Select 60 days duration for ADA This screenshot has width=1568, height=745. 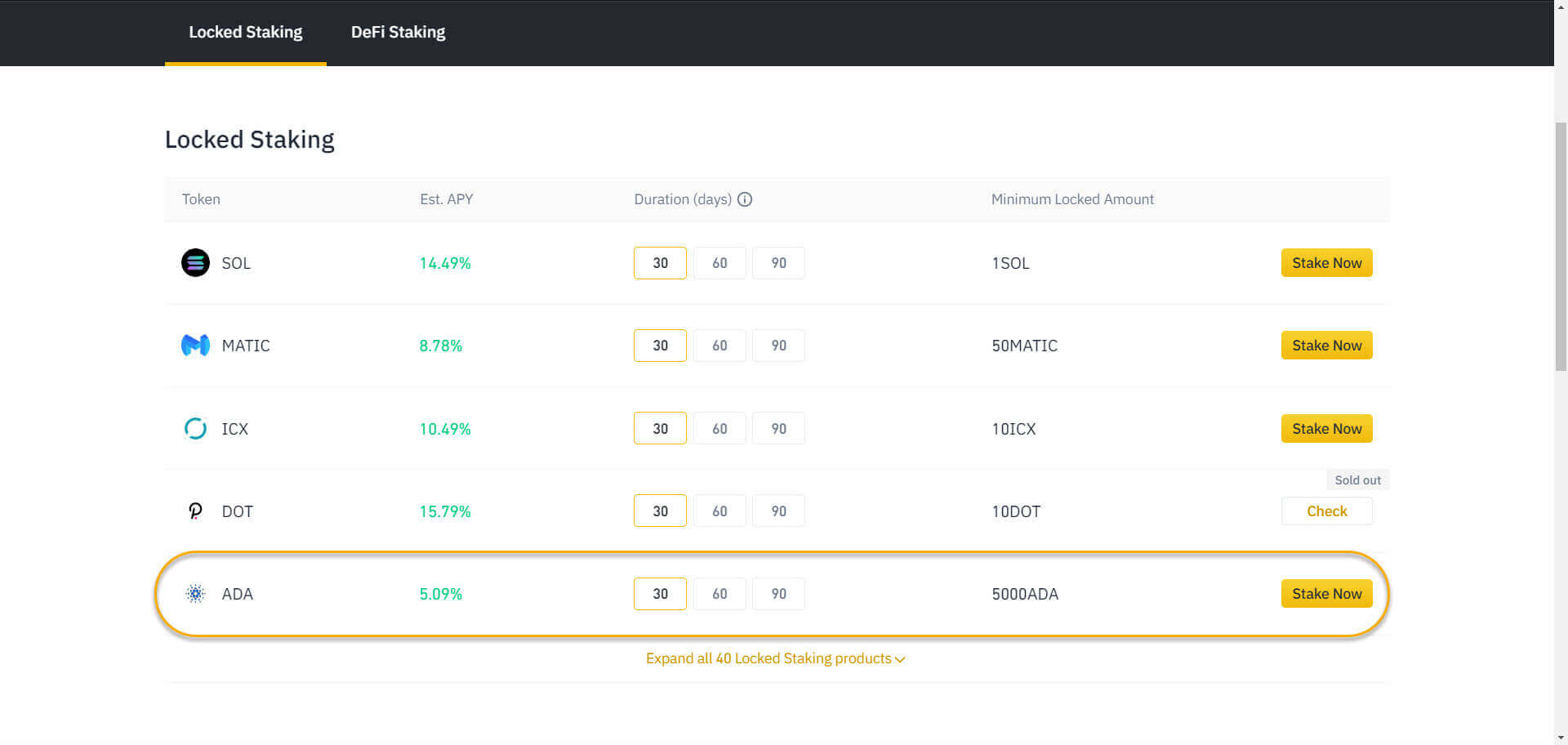click(719, 594)
